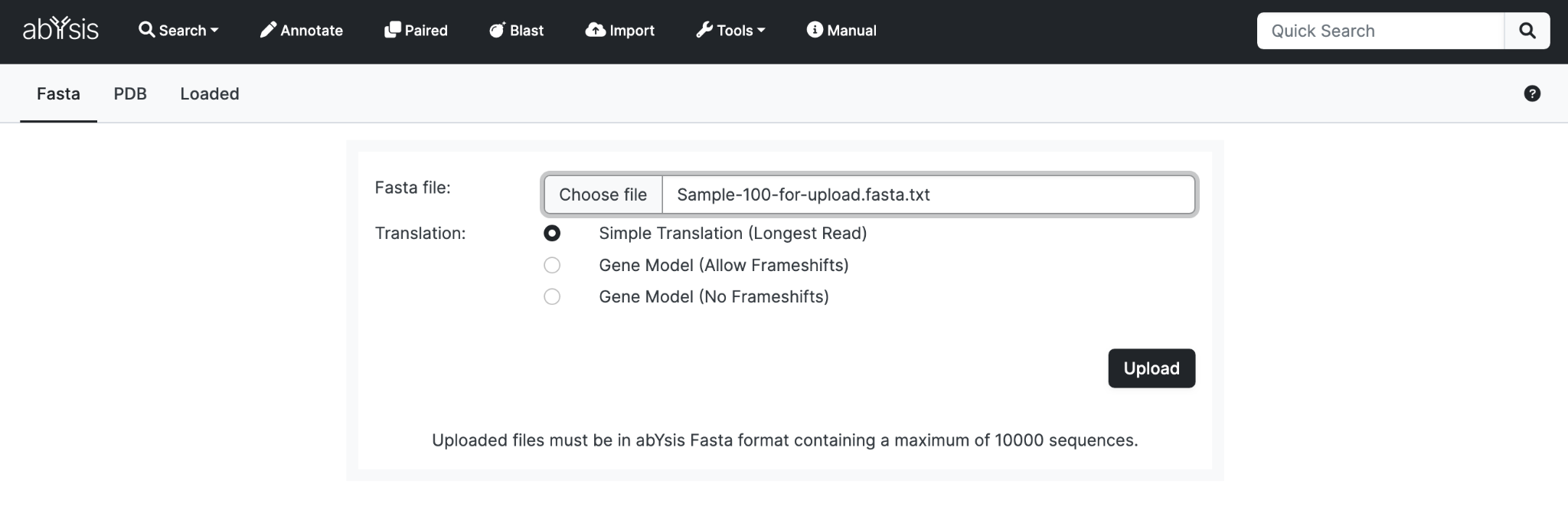Click the Manual info circle icon

[815, 30]
